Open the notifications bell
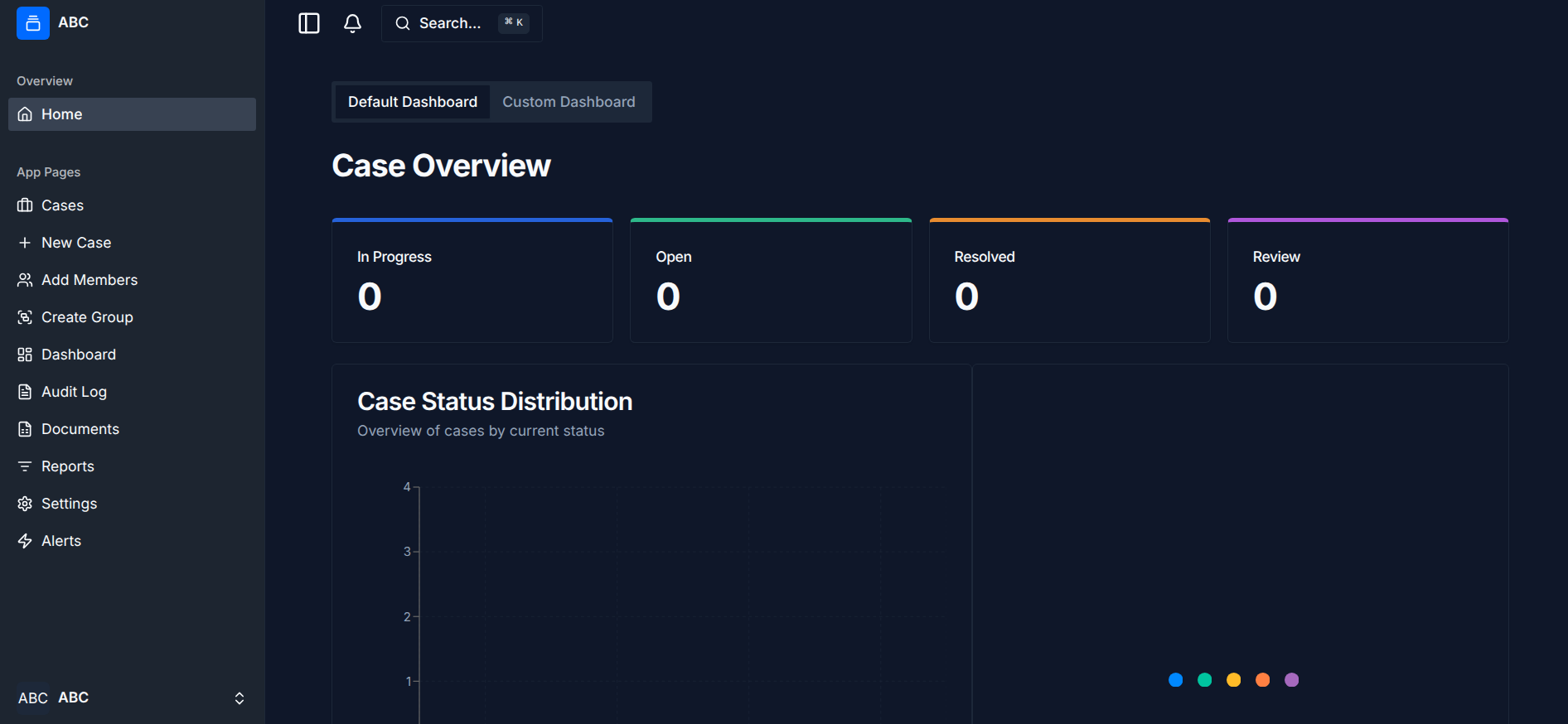Viewport: 1568px width, 724px height. pos(352,23)
